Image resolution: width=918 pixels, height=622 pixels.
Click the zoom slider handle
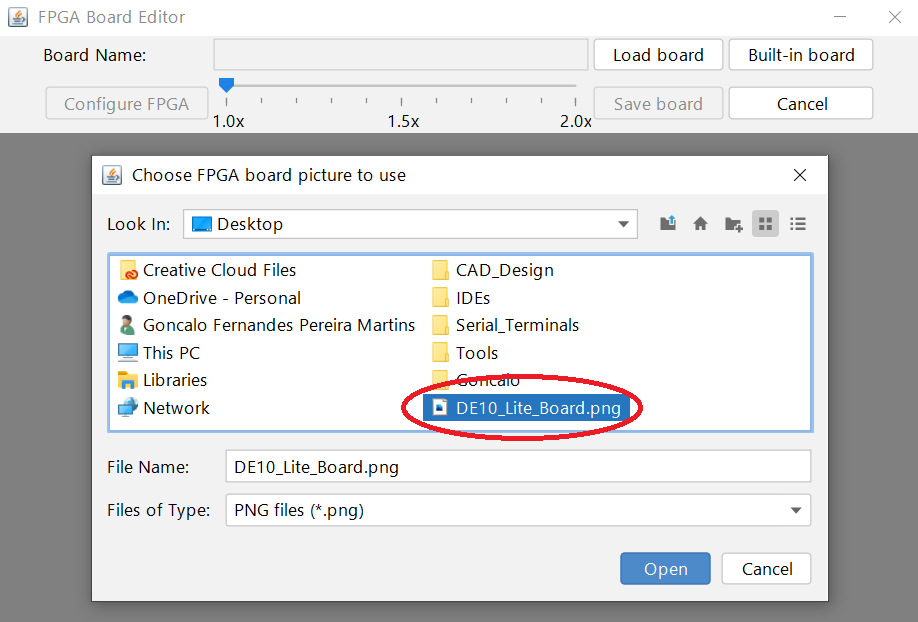coord(226,86)
